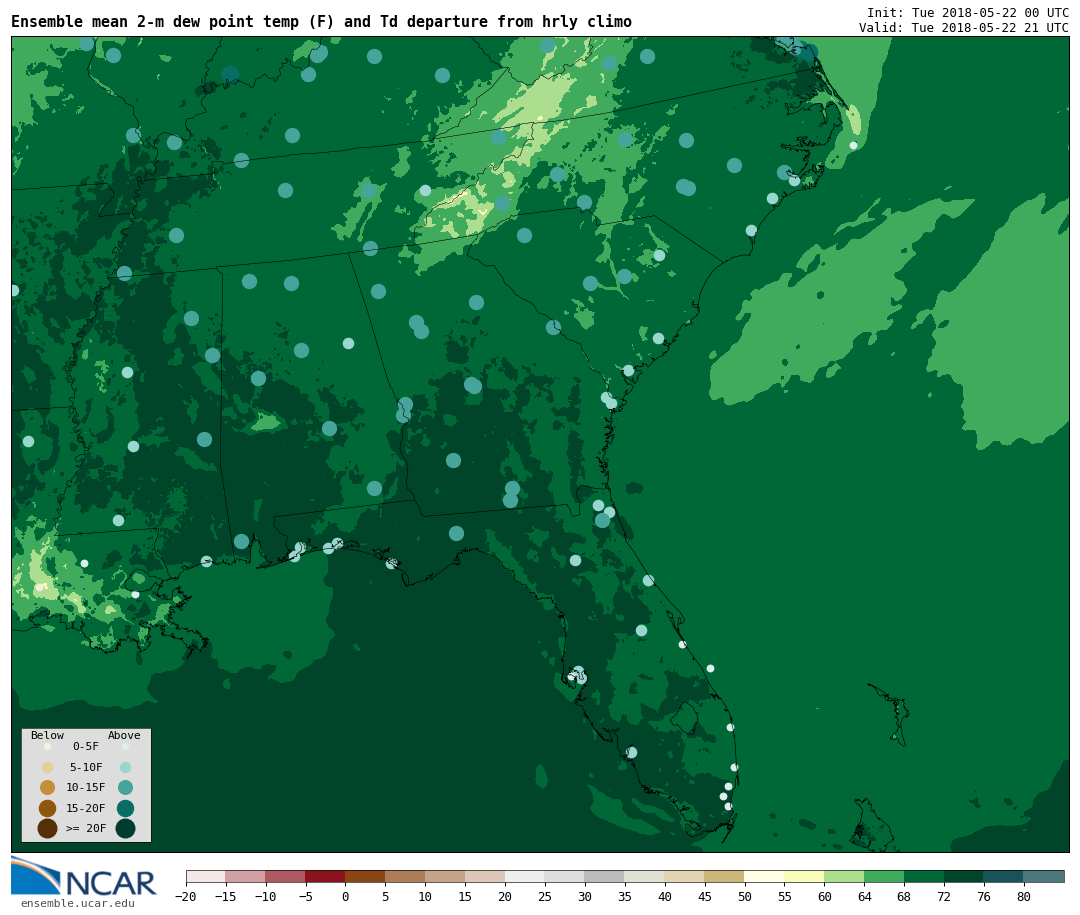Click the '72' colorbar tick label

(x=944, y=896)
